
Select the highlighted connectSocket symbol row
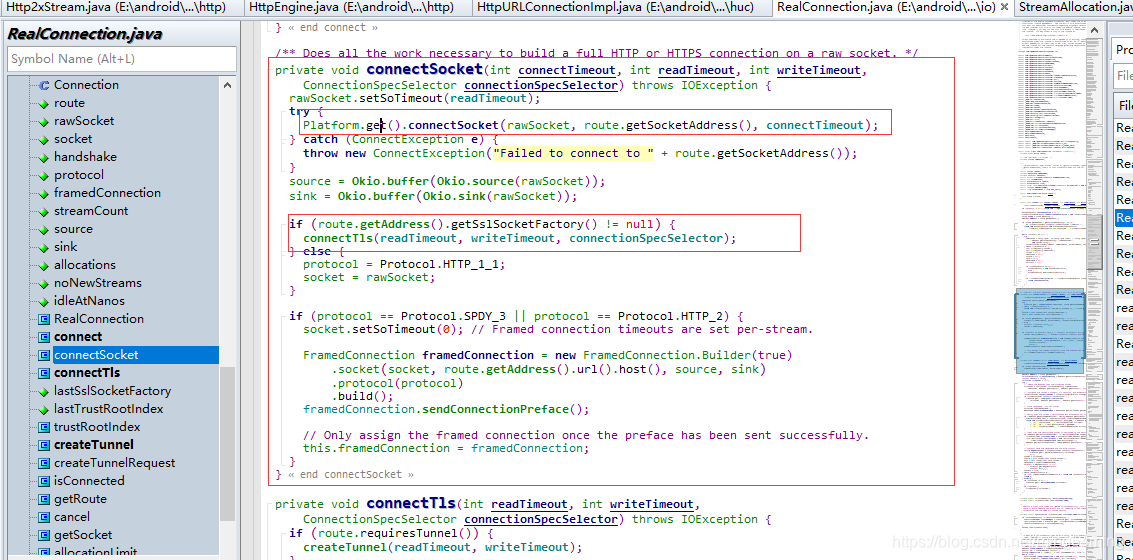pos(135,355)
